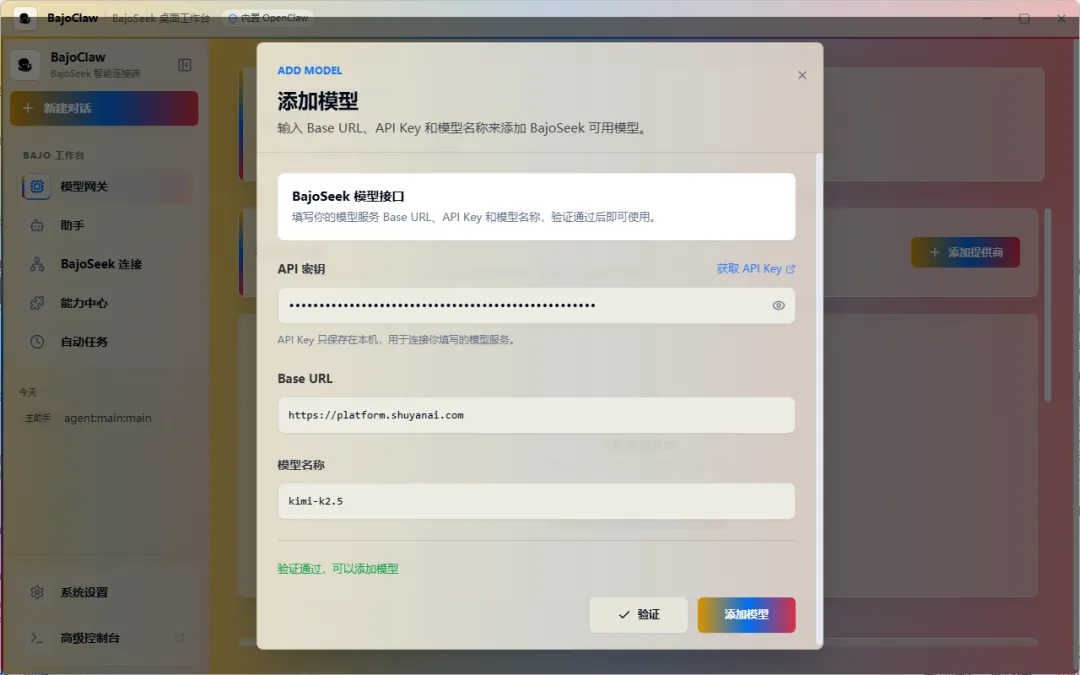The image size is (1080, 675).
Task: Click the 添加提供商 button in background
Action: point(965,252)
